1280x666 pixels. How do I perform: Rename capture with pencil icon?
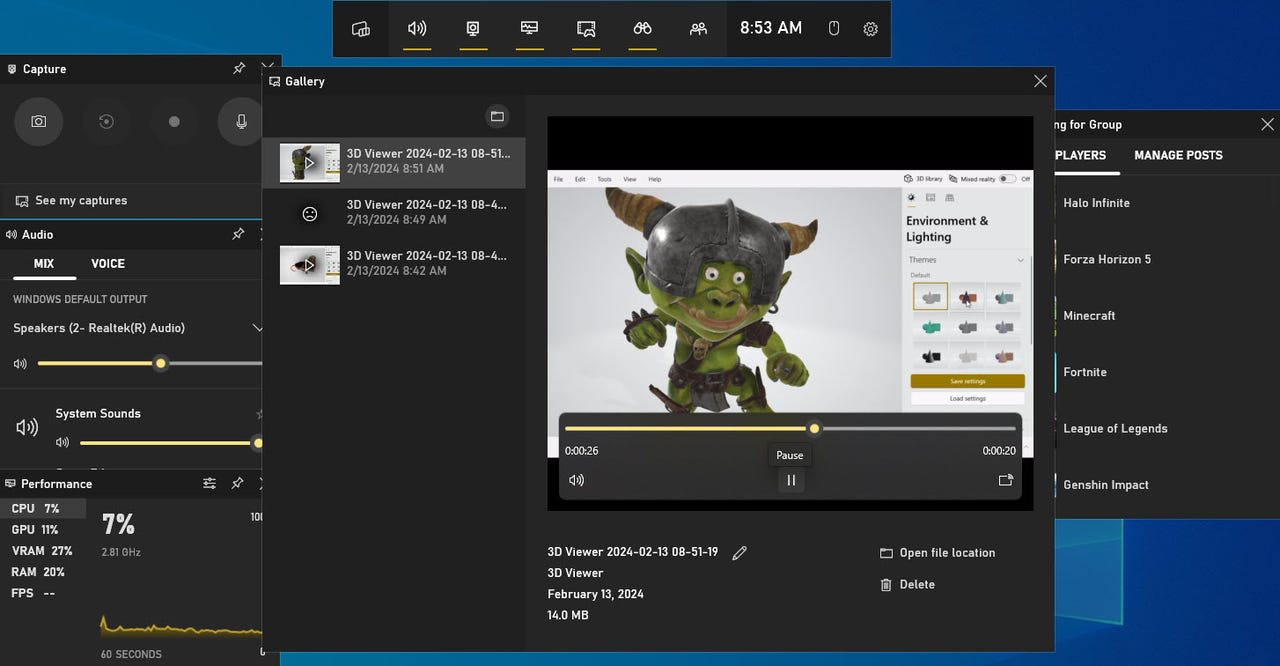(x=739, y=553)
